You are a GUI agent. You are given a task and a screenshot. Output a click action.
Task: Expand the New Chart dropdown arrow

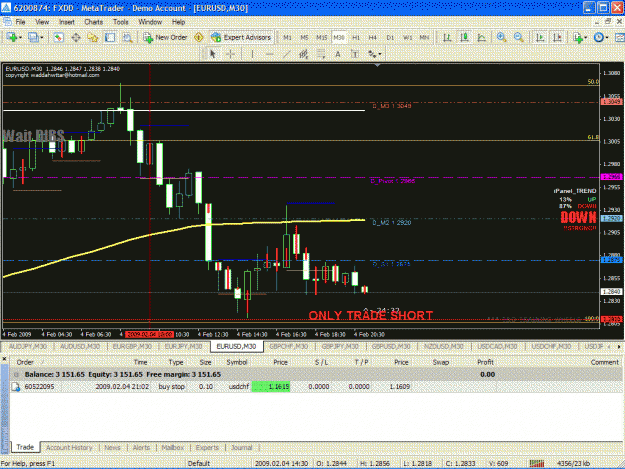(x=20, y=38)
